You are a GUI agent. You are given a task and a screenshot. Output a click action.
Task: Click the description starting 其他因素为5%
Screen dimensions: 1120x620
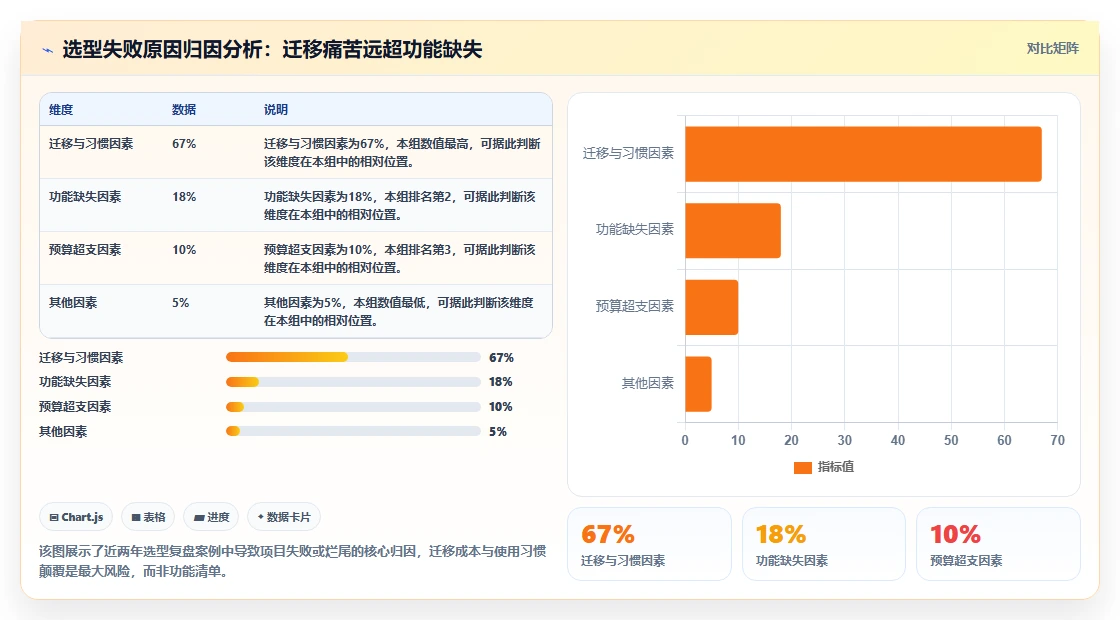click(x=399, y=311)
